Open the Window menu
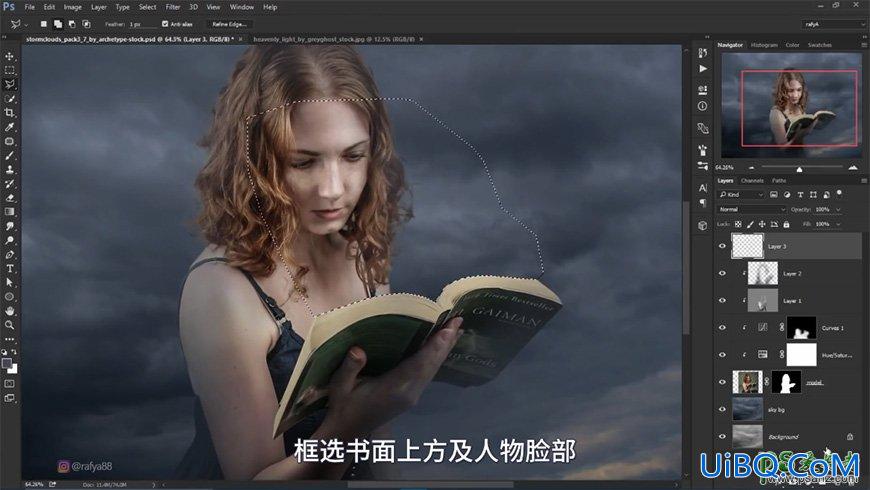The image size is (870, 490). (241, 7)
